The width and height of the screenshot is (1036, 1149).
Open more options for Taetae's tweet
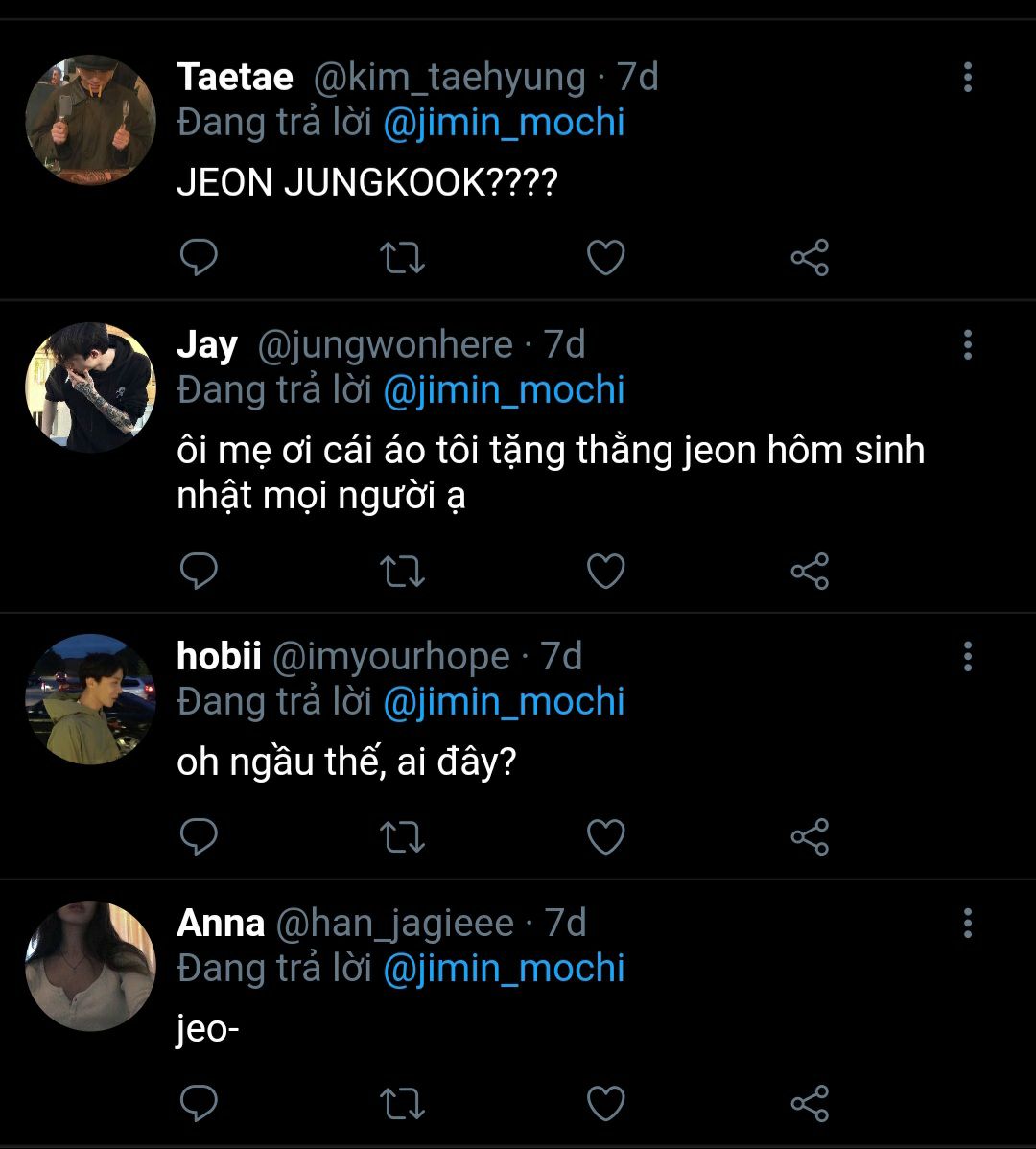click(x=968, y=77)
